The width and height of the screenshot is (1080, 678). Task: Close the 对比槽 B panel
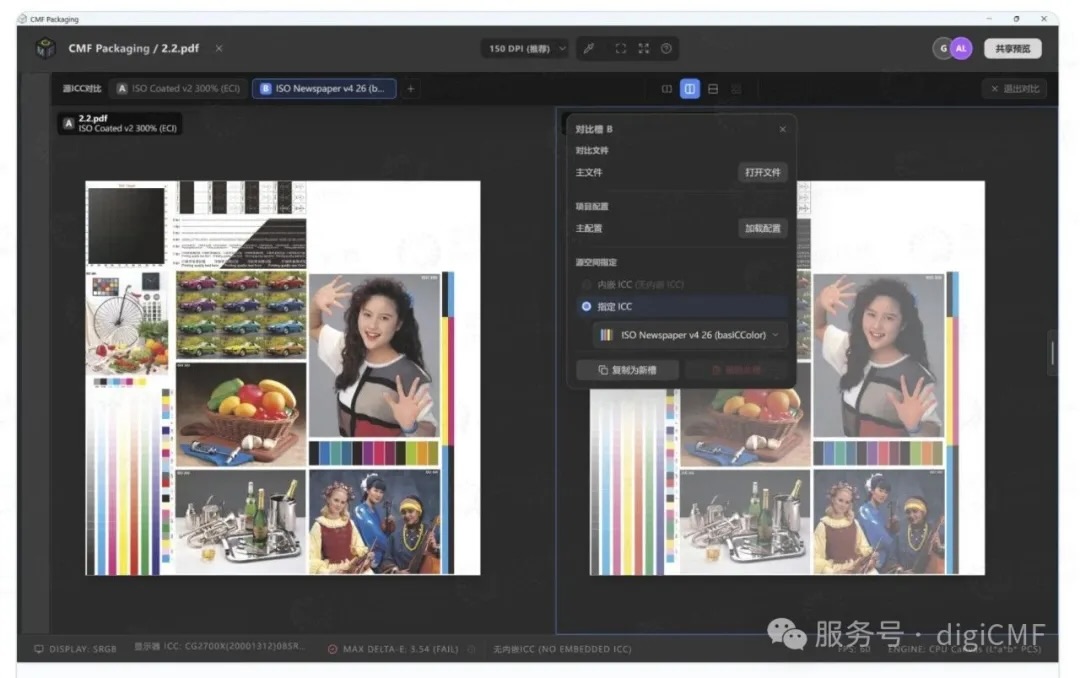782,129
